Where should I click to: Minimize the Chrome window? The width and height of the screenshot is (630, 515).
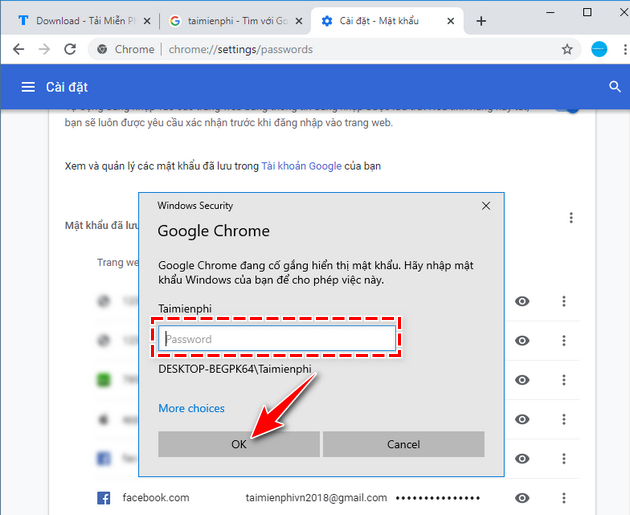tap(550, 12)
